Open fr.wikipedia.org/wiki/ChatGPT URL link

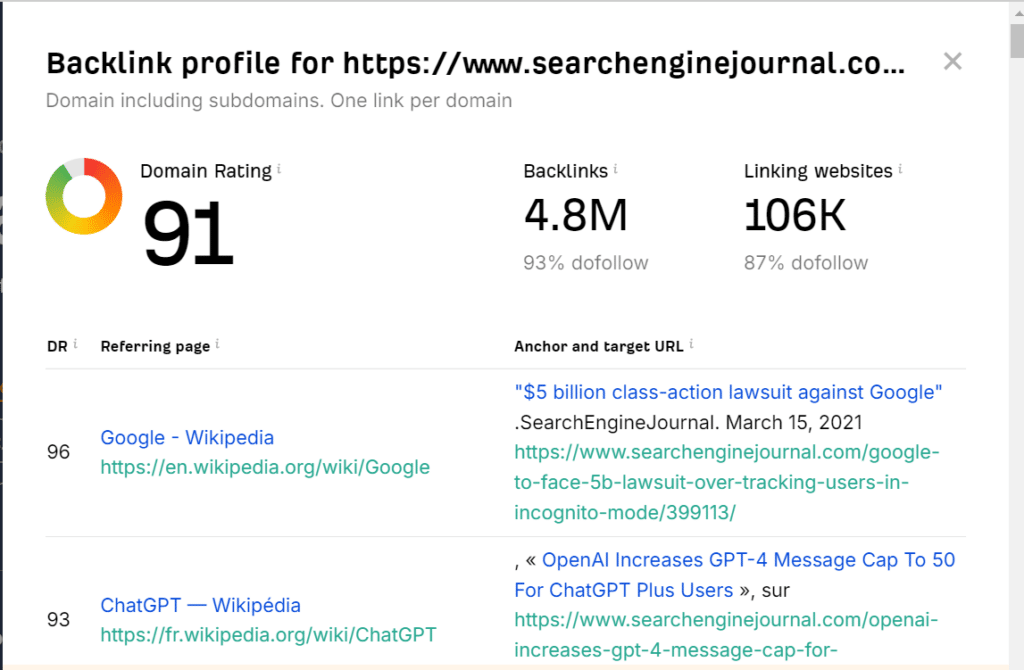[x=268, y=635]
